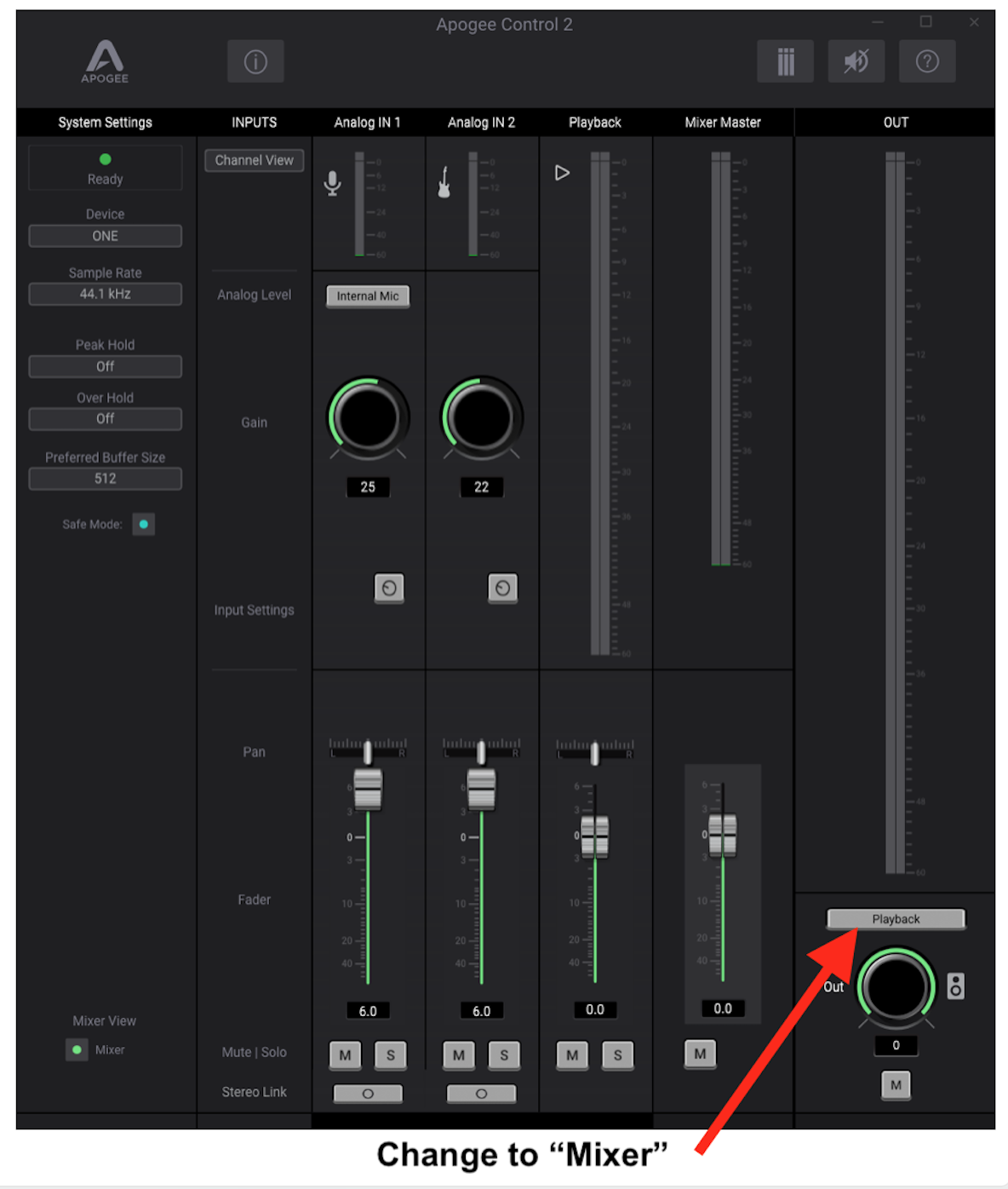The image size is (1008, 1189).
Task: Toggle the Safe Mode checkbox
Action: [x=144, y=525]
